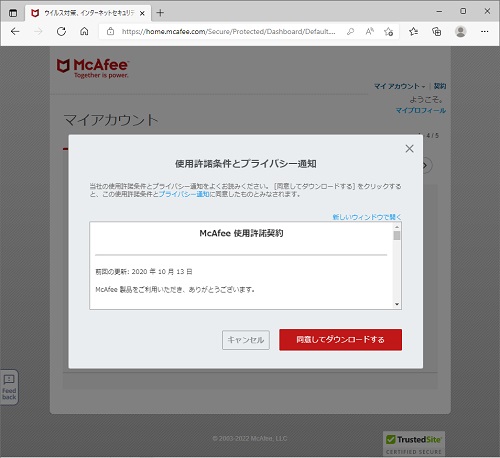The width and height of the screenshot is (500, 458).
Task: Click 同意してダウンロードする button
Action: [340, 340]
